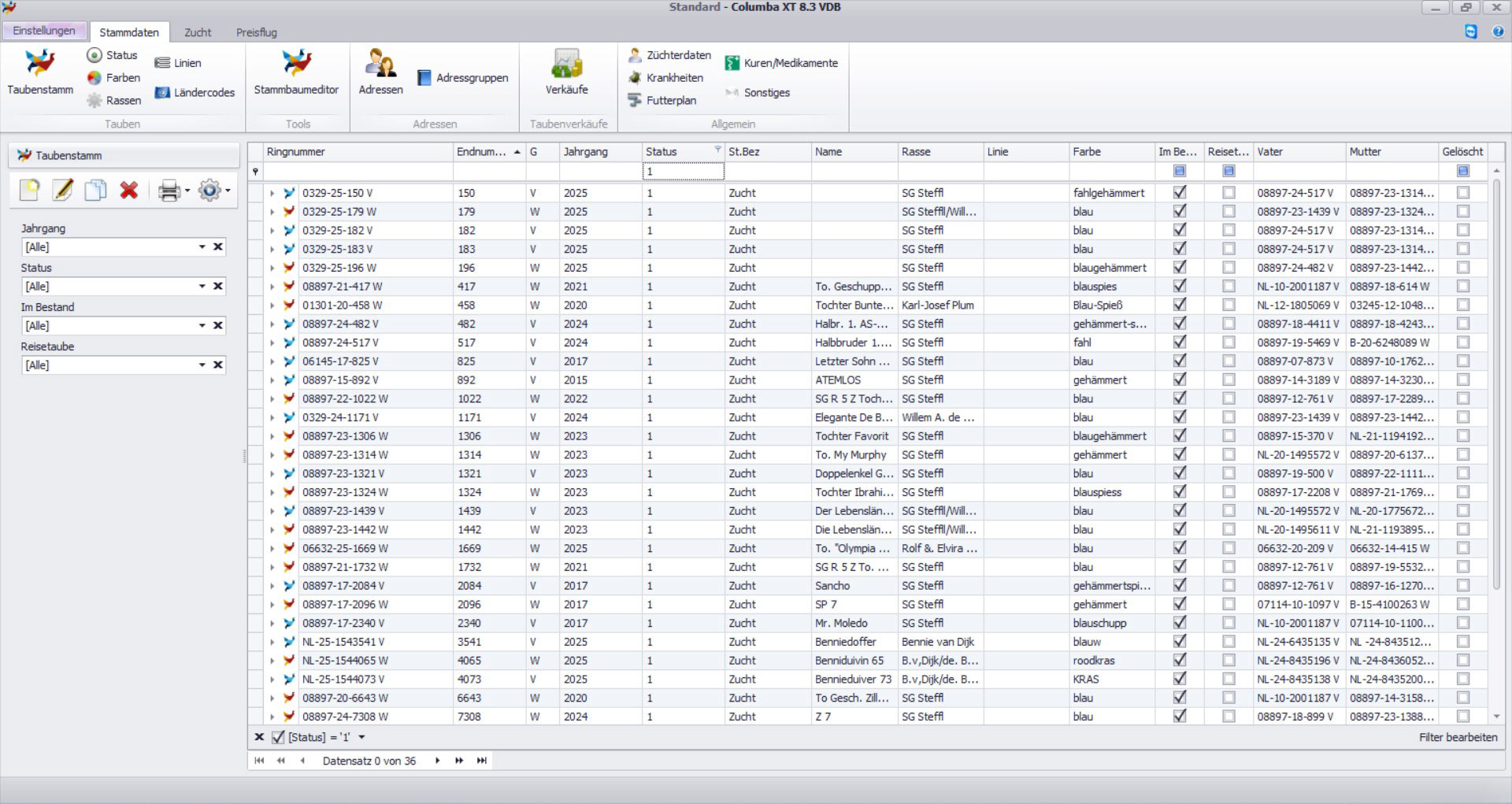The height and width of the screenshot is (804, 1512).
Task: Click the new record icon
Action: (30, 191)
